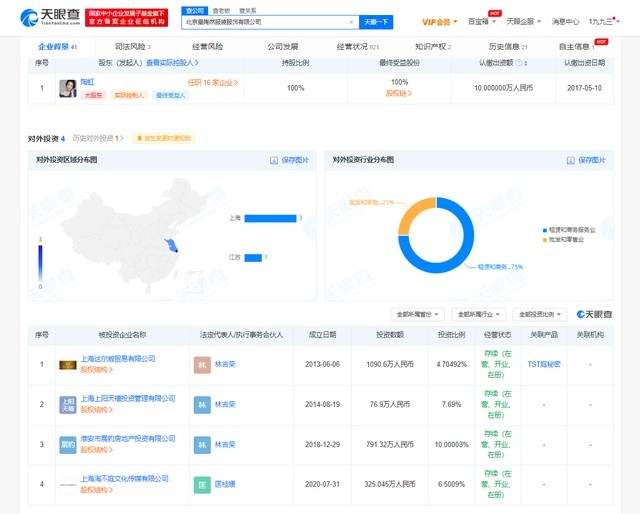Clear the search box with X icon
The width and height of the screenshot is (640, 514).
351,22
